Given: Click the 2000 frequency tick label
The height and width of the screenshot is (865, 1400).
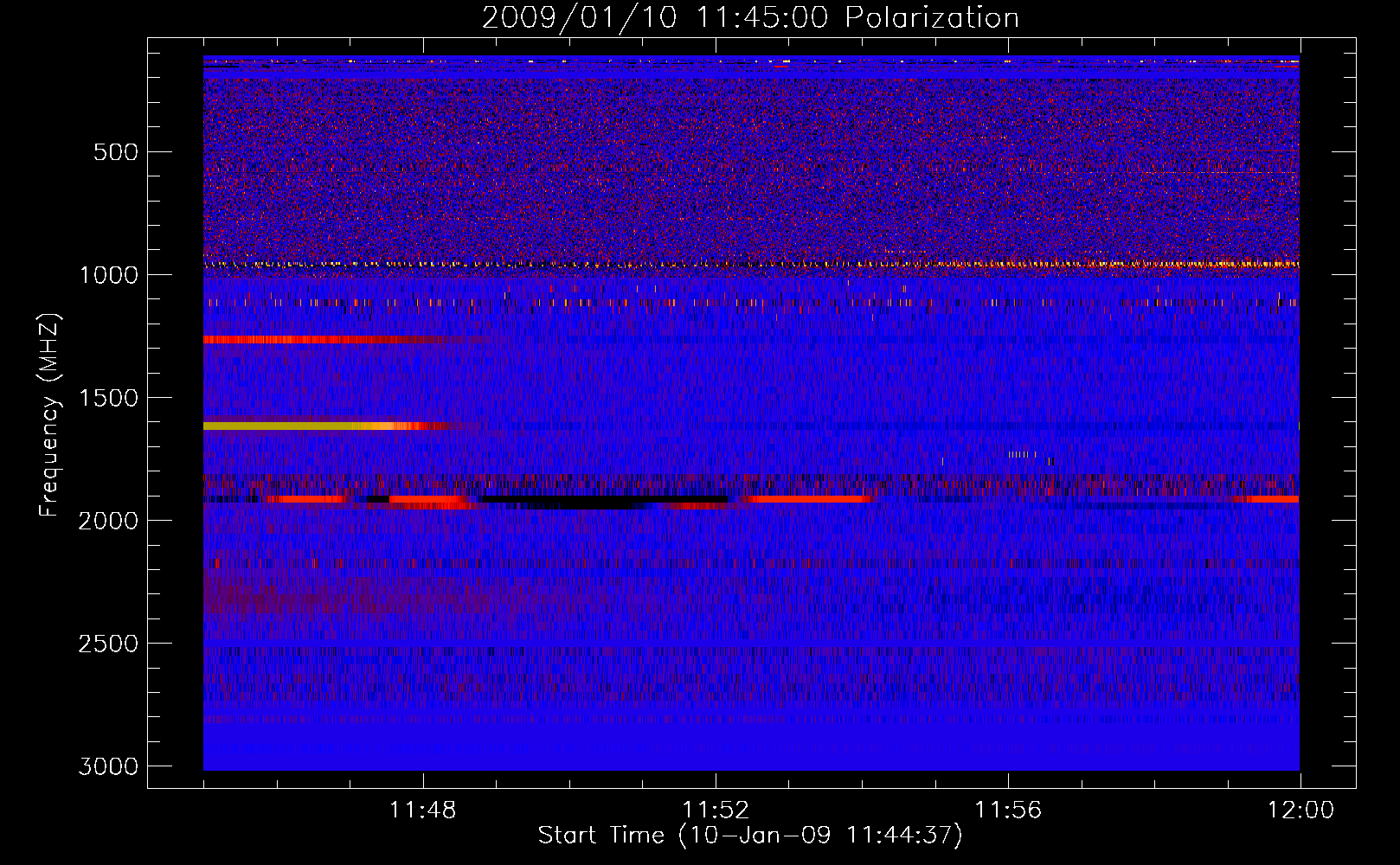Looking at the screenshot, I should pyautogui.click(x=108, y=521).
